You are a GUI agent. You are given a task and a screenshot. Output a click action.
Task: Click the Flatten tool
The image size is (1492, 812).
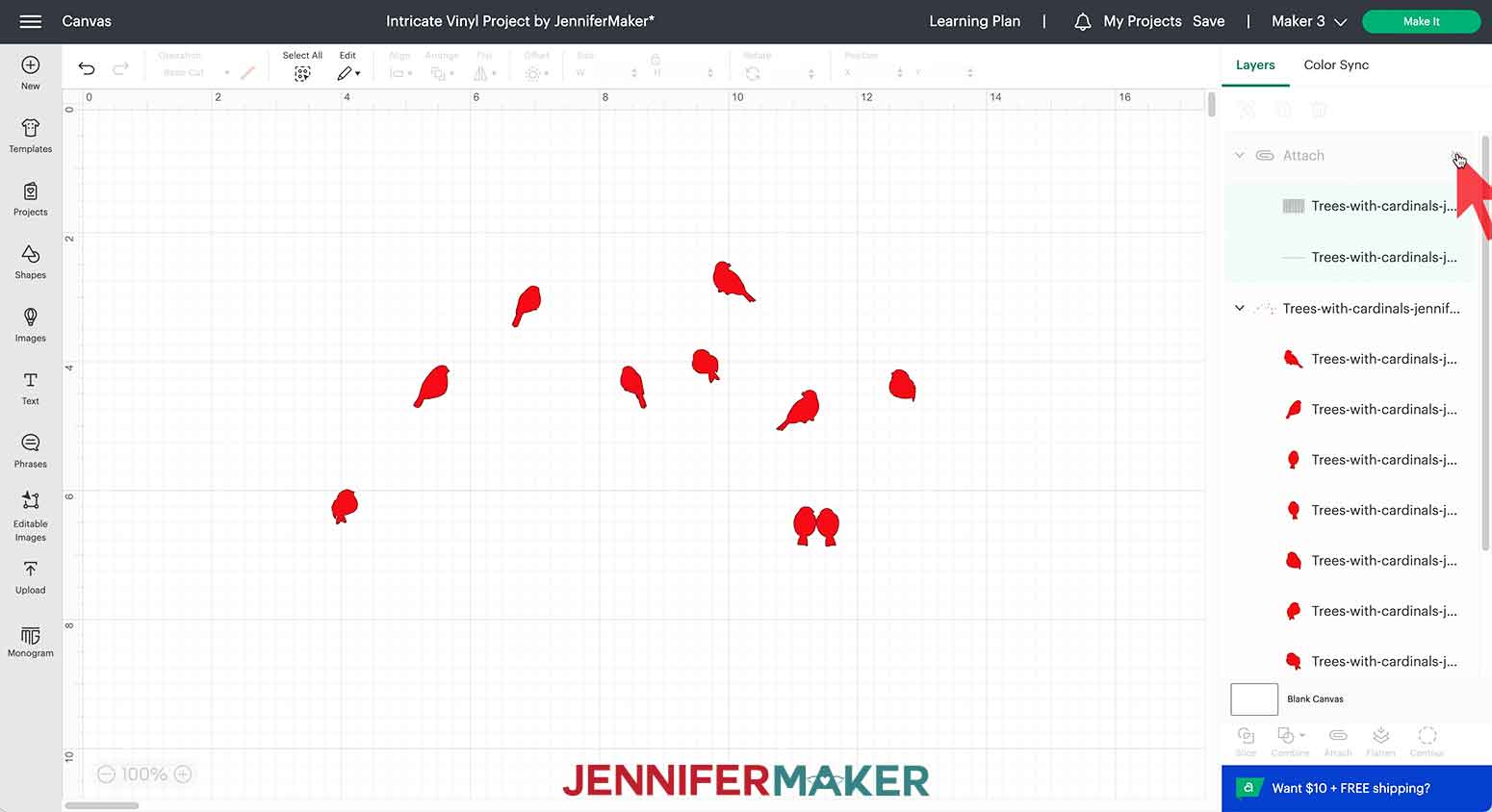[1380, 741]
